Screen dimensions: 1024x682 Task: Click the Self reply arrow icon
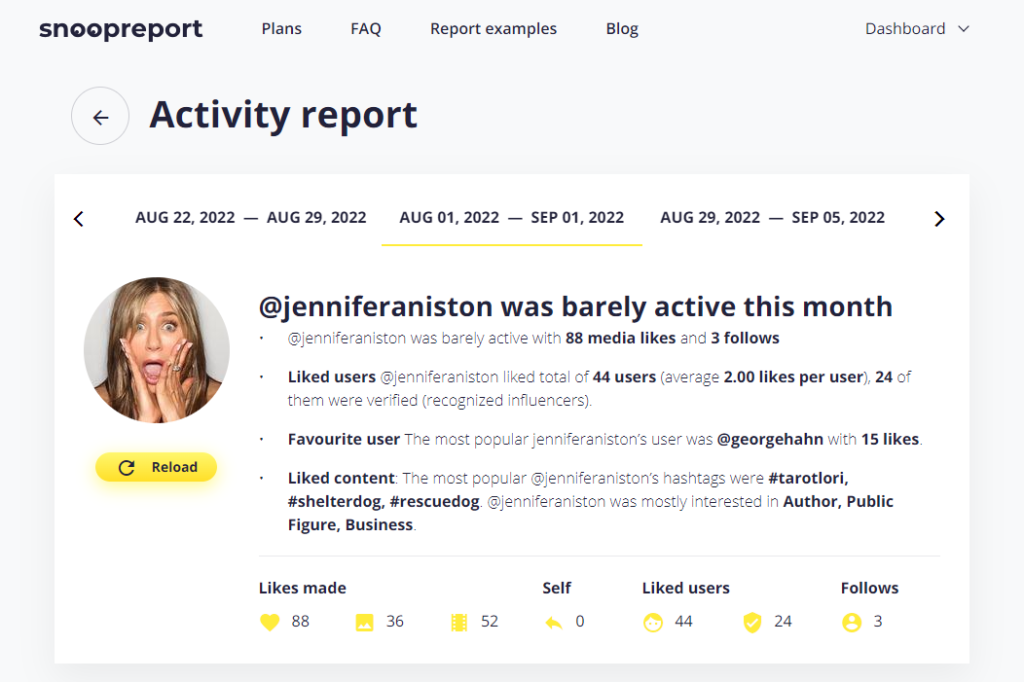click(554, 623)
